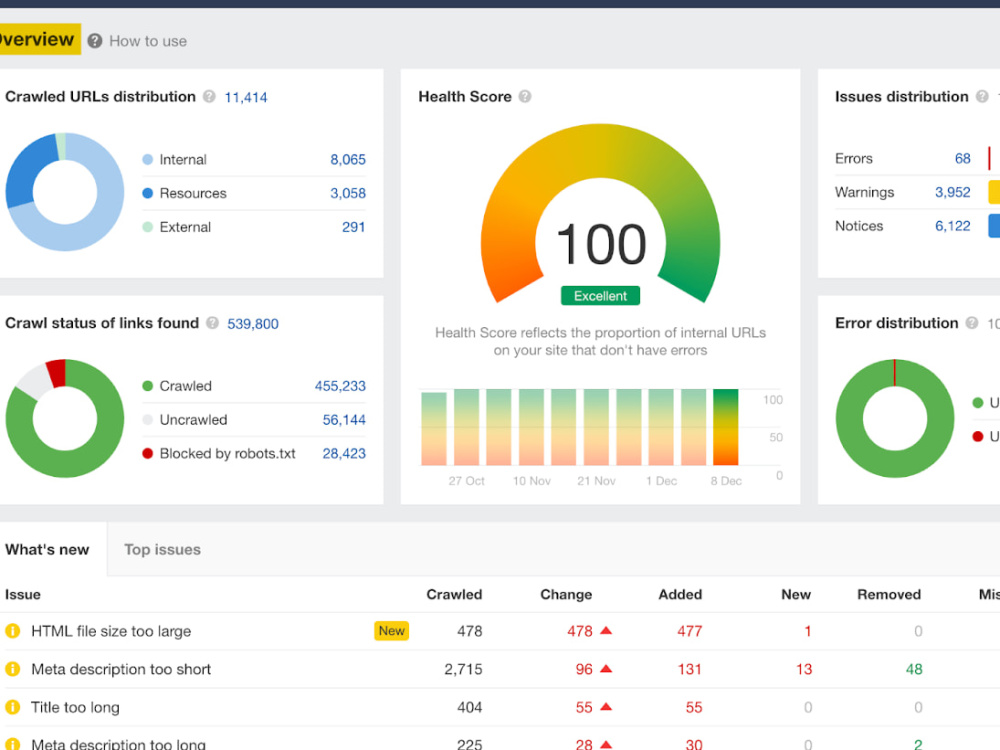
Task: Open Uncrawled links count 56,144
Action: (x=344, y=420)
